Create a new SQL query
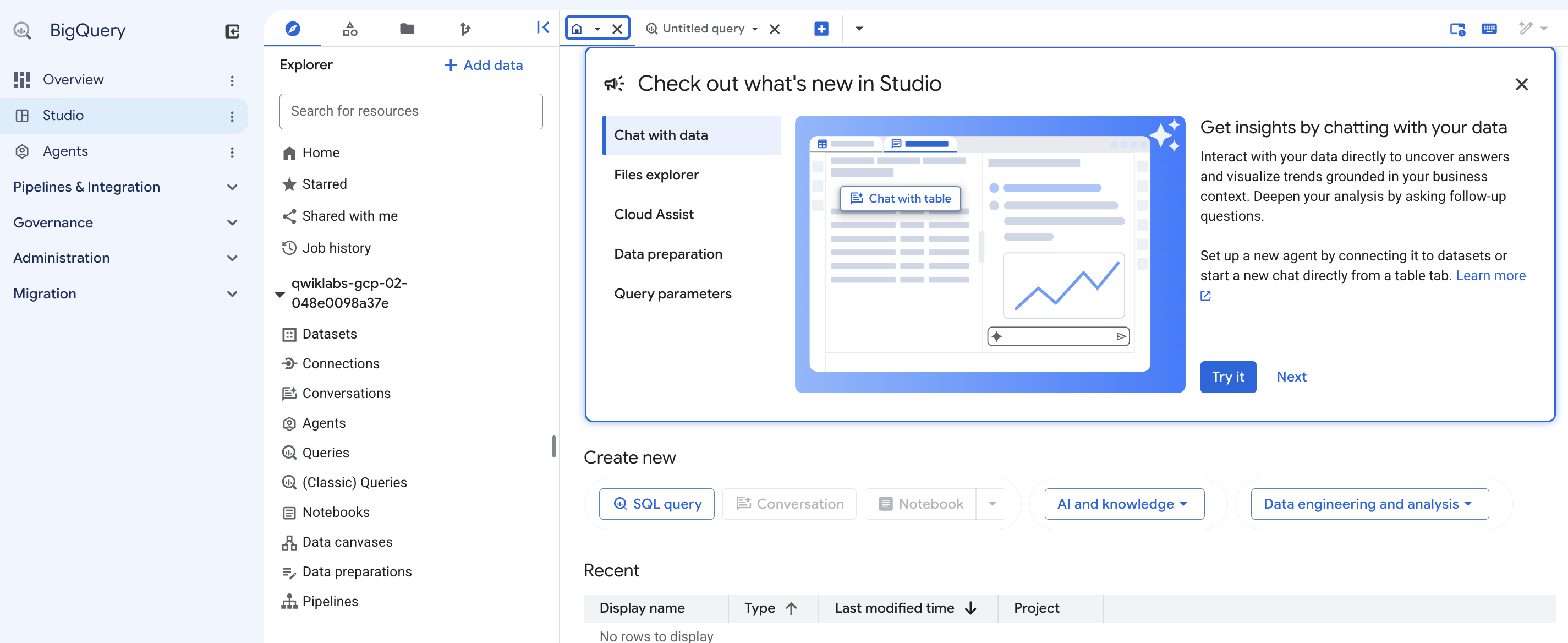This screenshot has height=643, width=1568. 656,504
